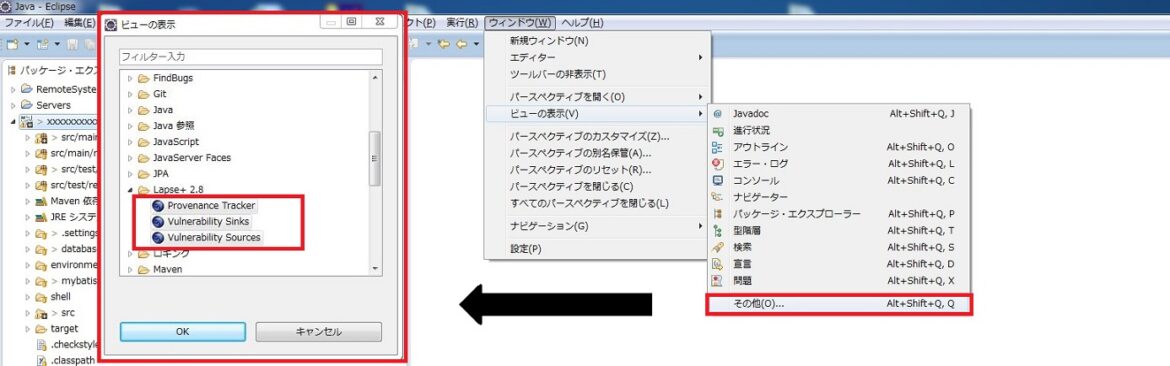Click the ナビゲーター navigator view icon
The height and width of the screenshot is (366, 1170).
coord(718,197)
